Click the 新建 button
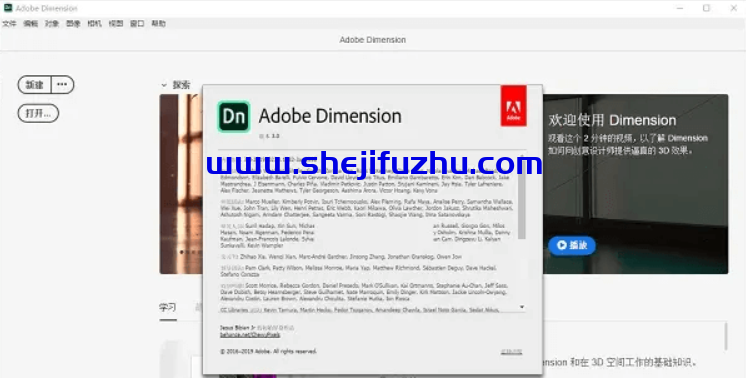This screenshot has width=746, height=378. point(35,85)
